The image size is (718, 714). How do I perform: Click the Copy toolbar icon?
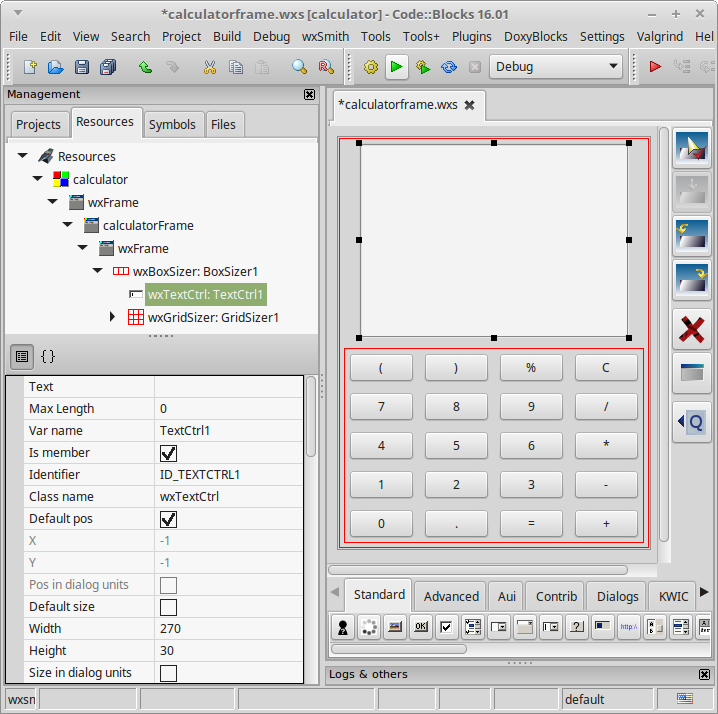[236, 67]
